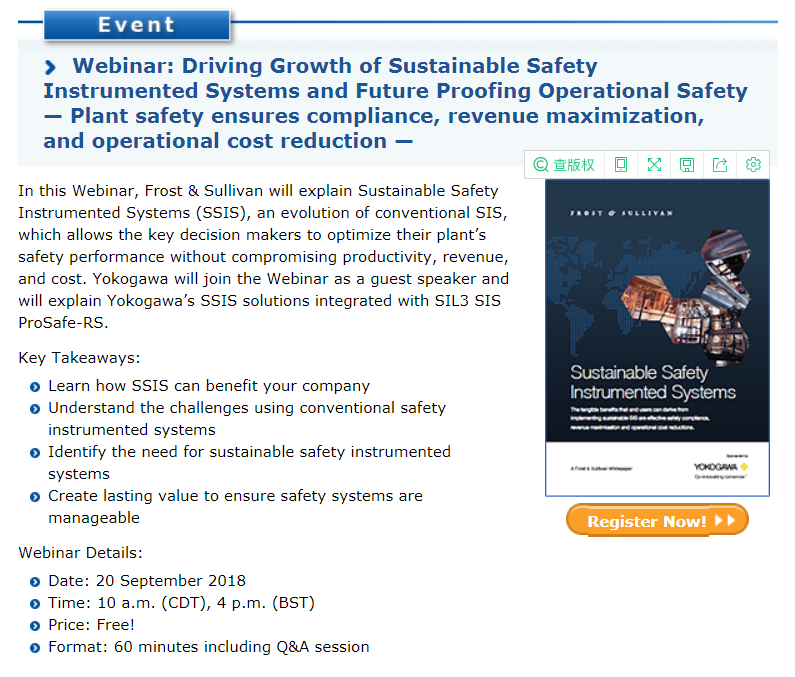Open the tablet/mobile view icon in image toolbar

point(621,165)
